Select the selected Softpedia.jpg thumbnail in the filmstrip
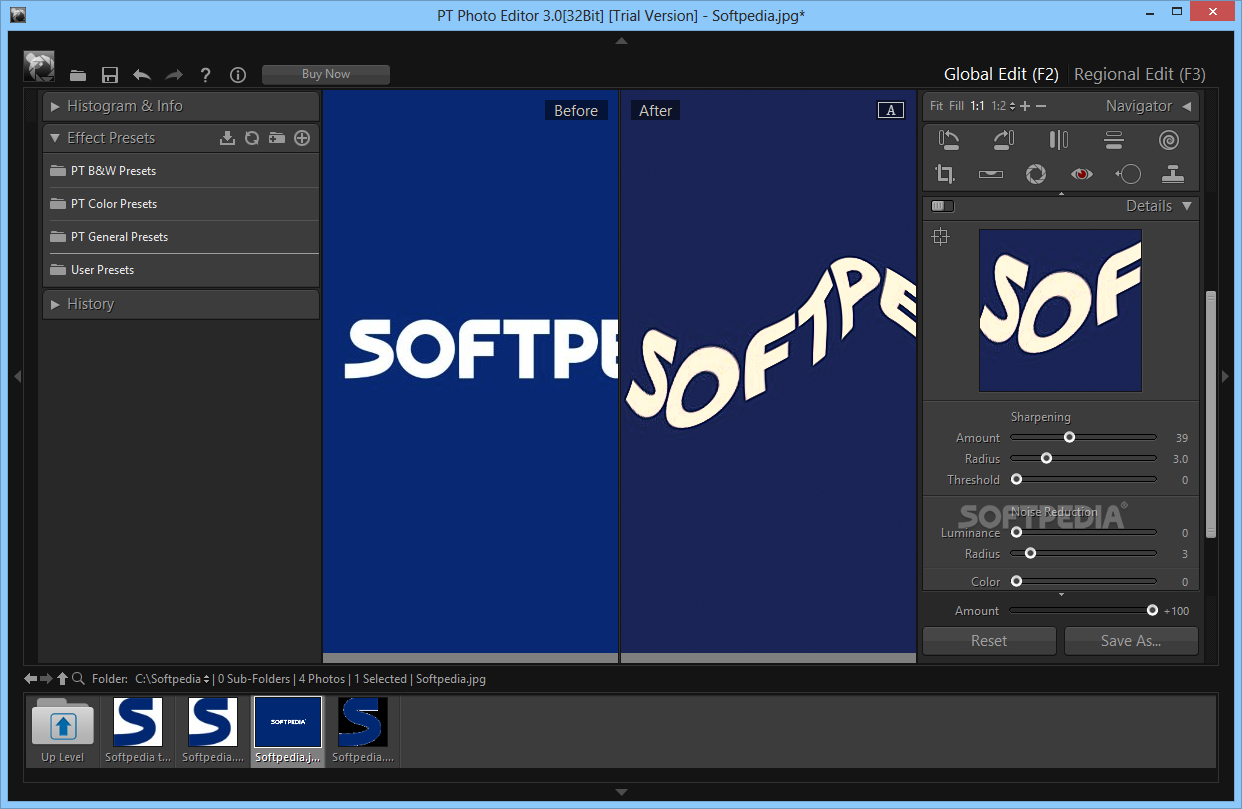1242x809 pixels. tap(288, 731)
